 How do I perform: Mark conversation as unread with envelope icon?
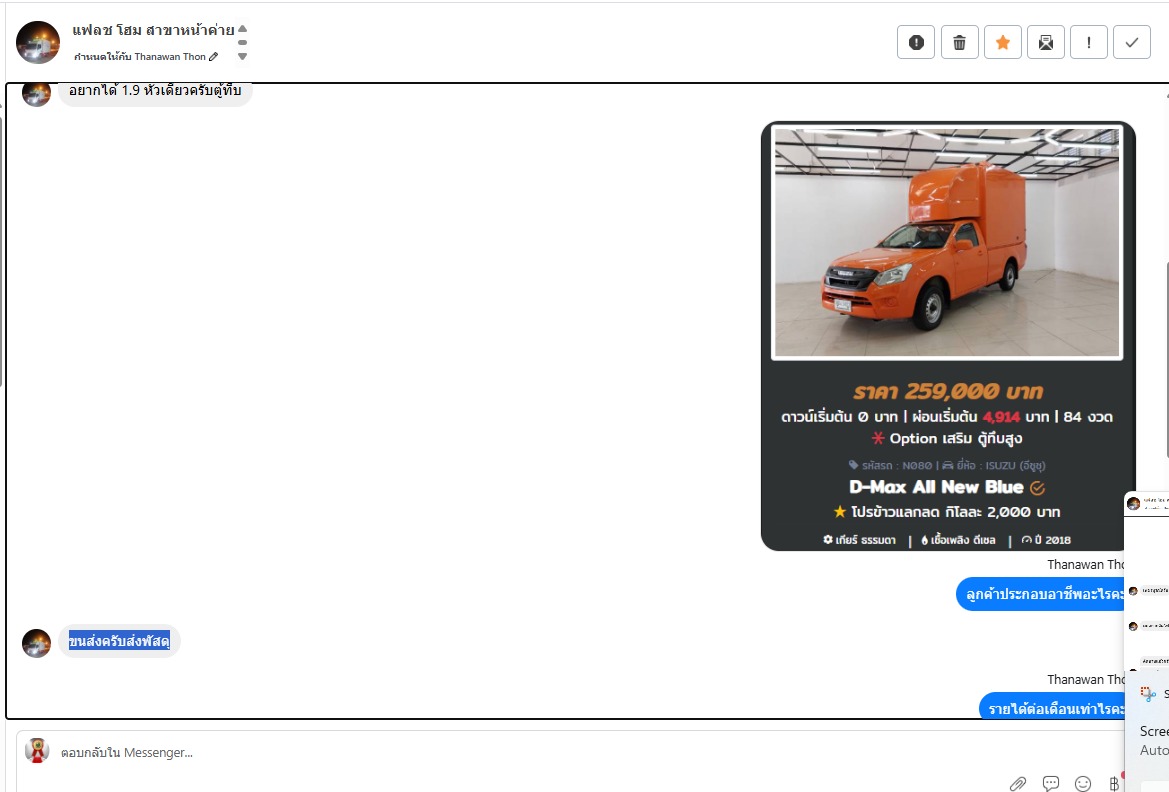click(x=1046, y=43)
